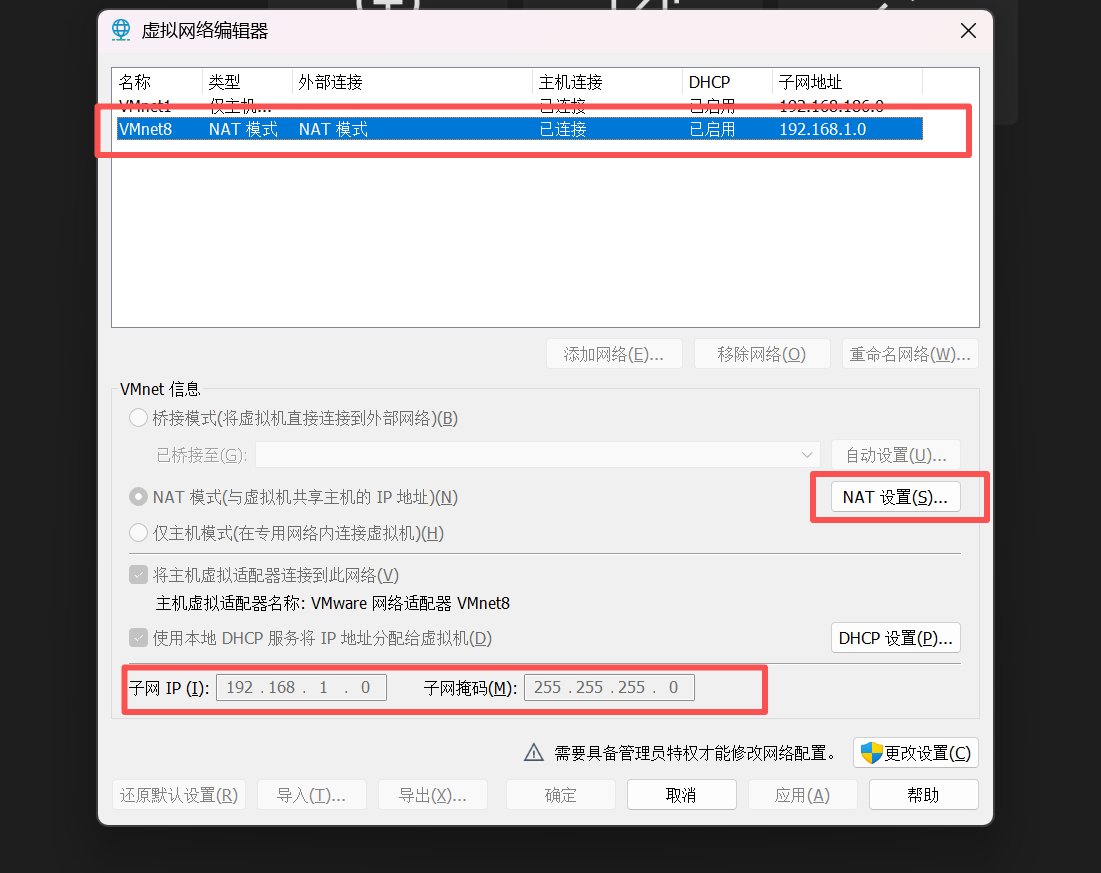Open NAT 设置(S)... dialog
This screenshot has width=1101, height=873.
(896, 497)
